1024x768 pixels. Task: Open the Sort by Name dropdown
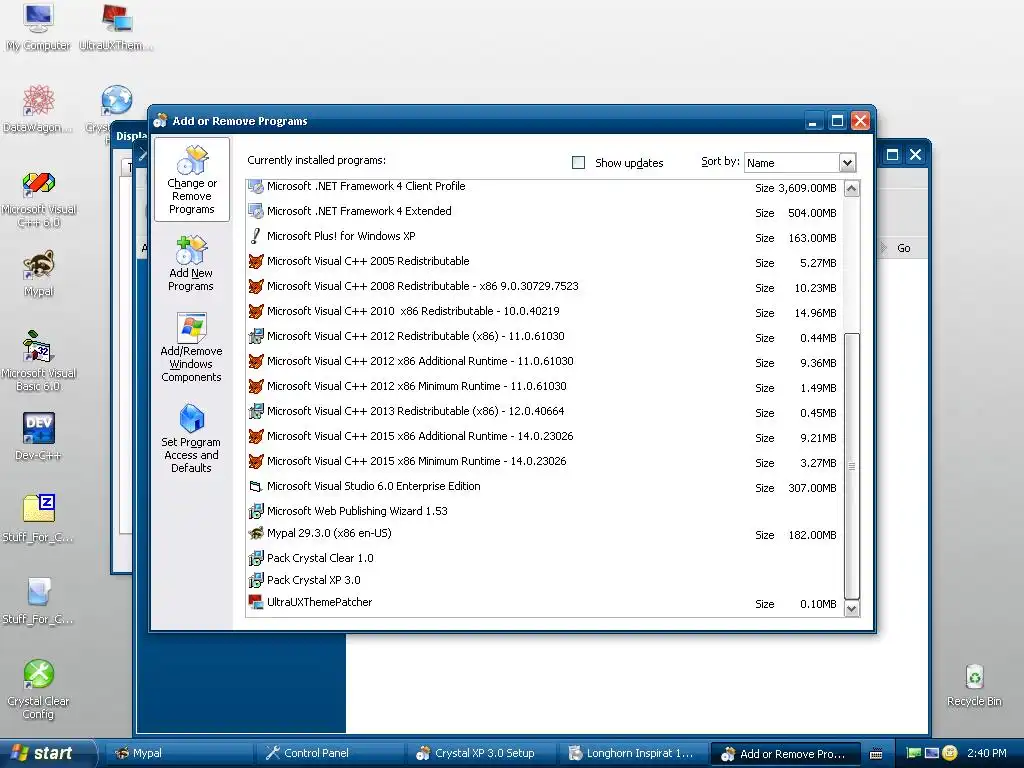point(847,163)
